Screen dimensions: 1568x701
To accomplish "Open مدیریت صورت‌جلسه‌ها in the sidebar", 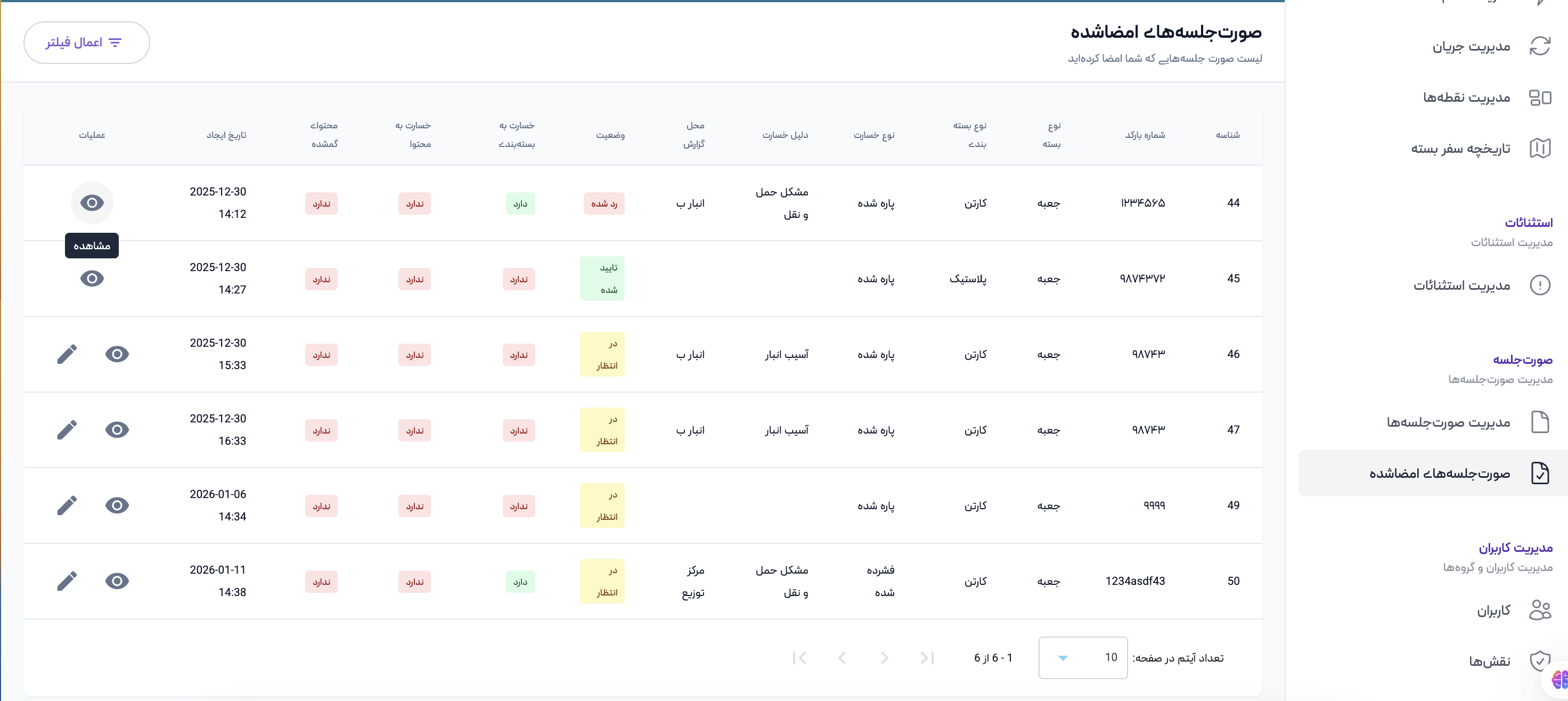I will click(1449, 422).
